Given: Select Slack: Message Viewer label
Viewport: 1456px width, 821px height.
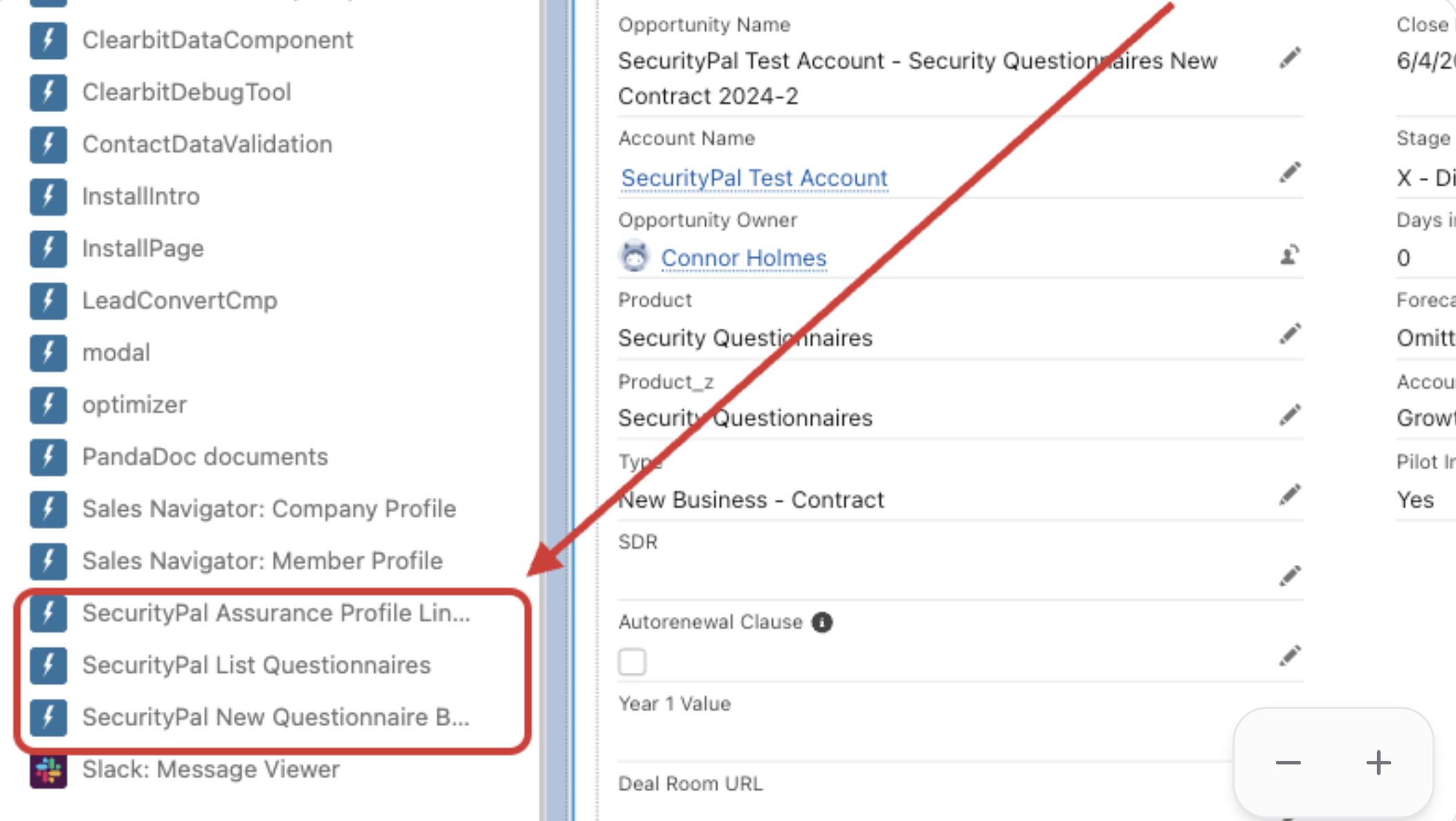Looking at the screenshot, I should click(x=210, y=770).
